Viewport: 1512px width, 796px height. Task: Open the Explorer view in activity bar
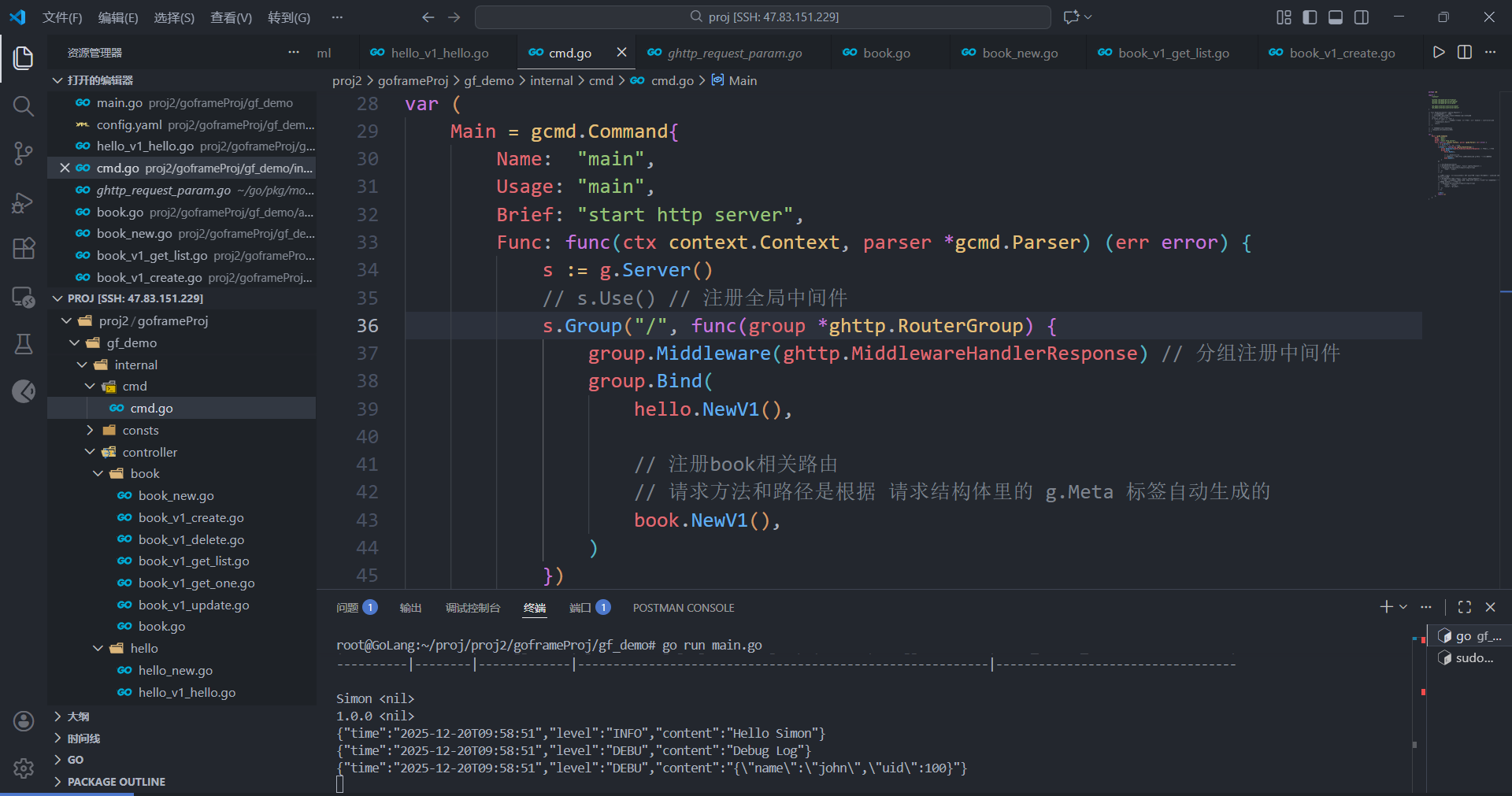point(24,57)
